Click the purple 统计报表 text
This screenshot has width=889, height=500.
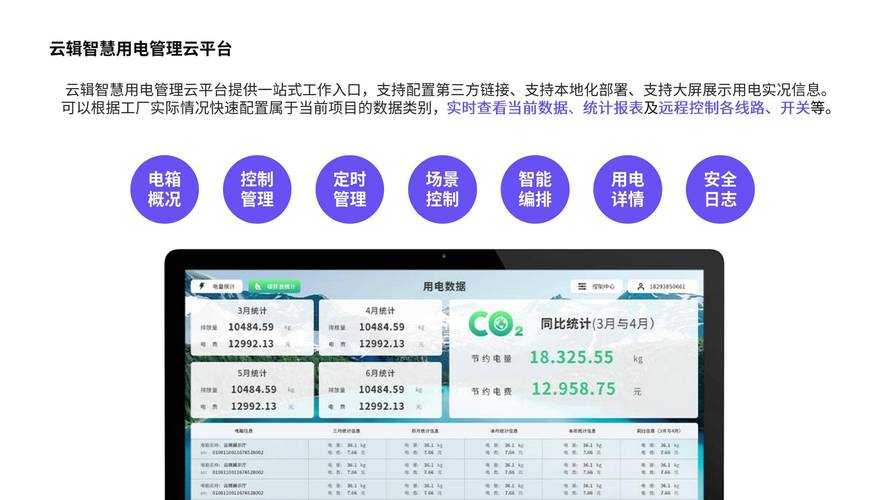click(x=613, y=108)
